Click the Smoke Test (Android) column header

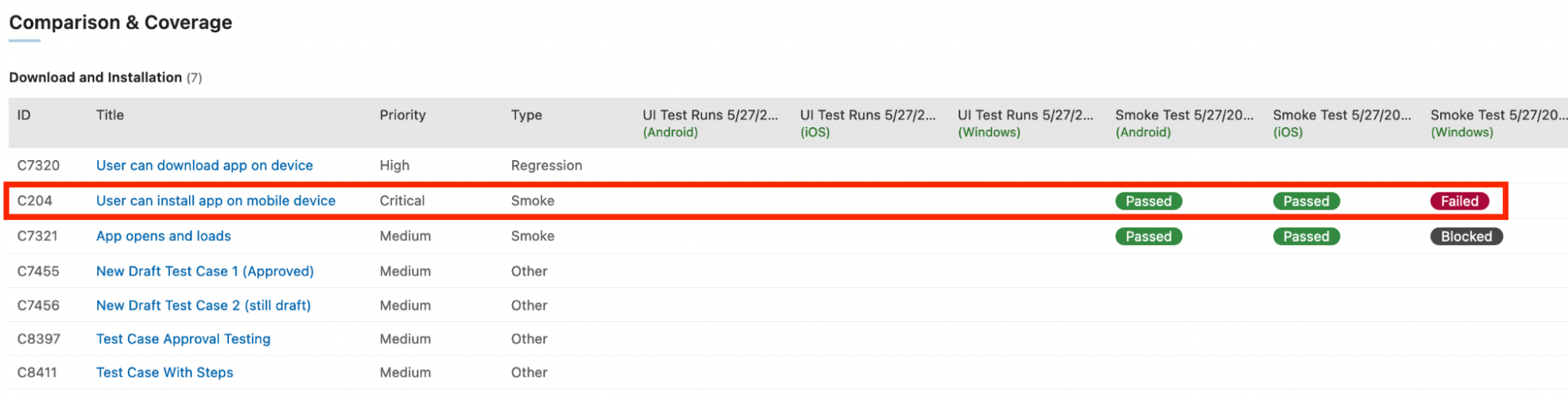[x=1184, y=123]
